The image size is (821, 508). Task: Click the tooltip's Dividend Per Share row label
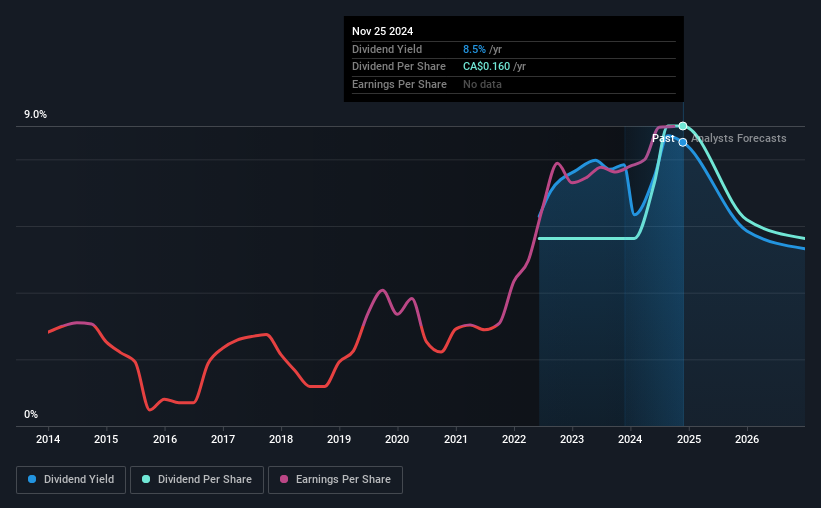pyautogui.click(x=399, y=67)
